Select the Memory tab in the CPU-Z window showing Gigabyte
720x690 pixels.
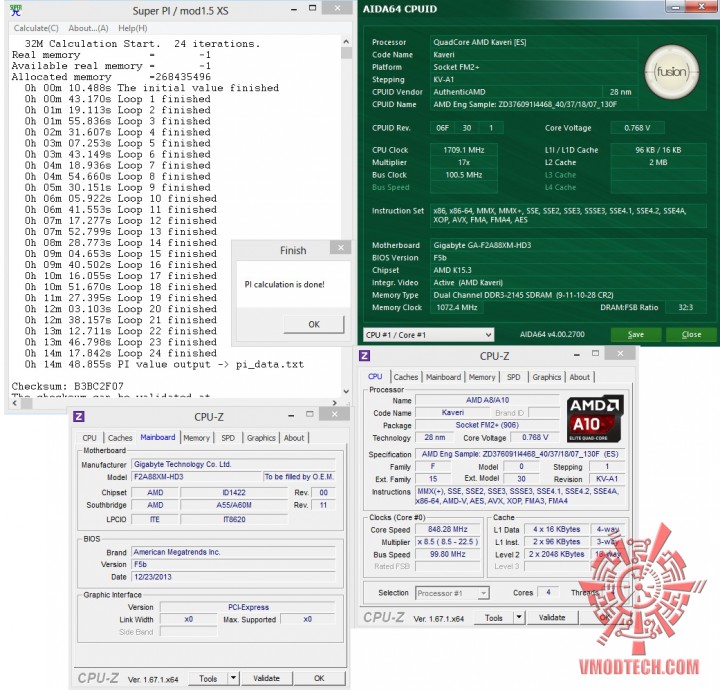tap(196, 438)
